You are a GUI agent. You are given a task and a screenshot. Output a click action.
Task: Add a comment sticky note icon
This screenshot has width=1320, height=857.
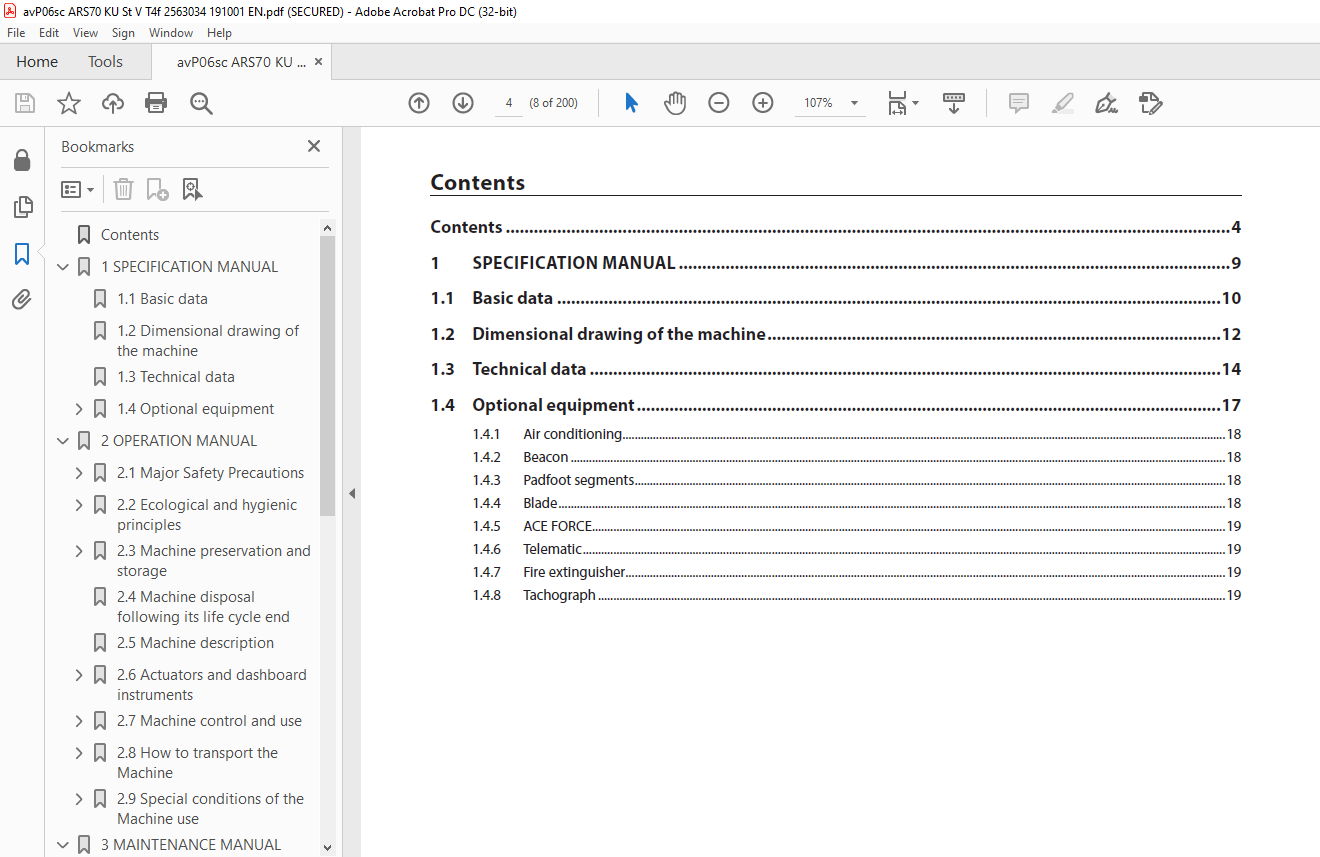coord(1019,103)
